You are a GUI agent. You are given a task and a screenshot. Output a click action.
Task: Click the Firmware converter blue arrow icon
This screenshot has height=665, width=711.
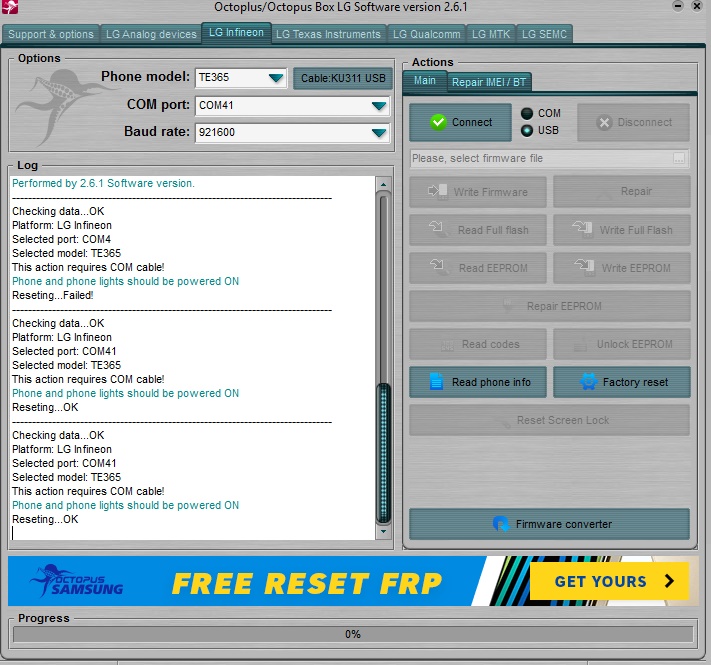point(500,524)
